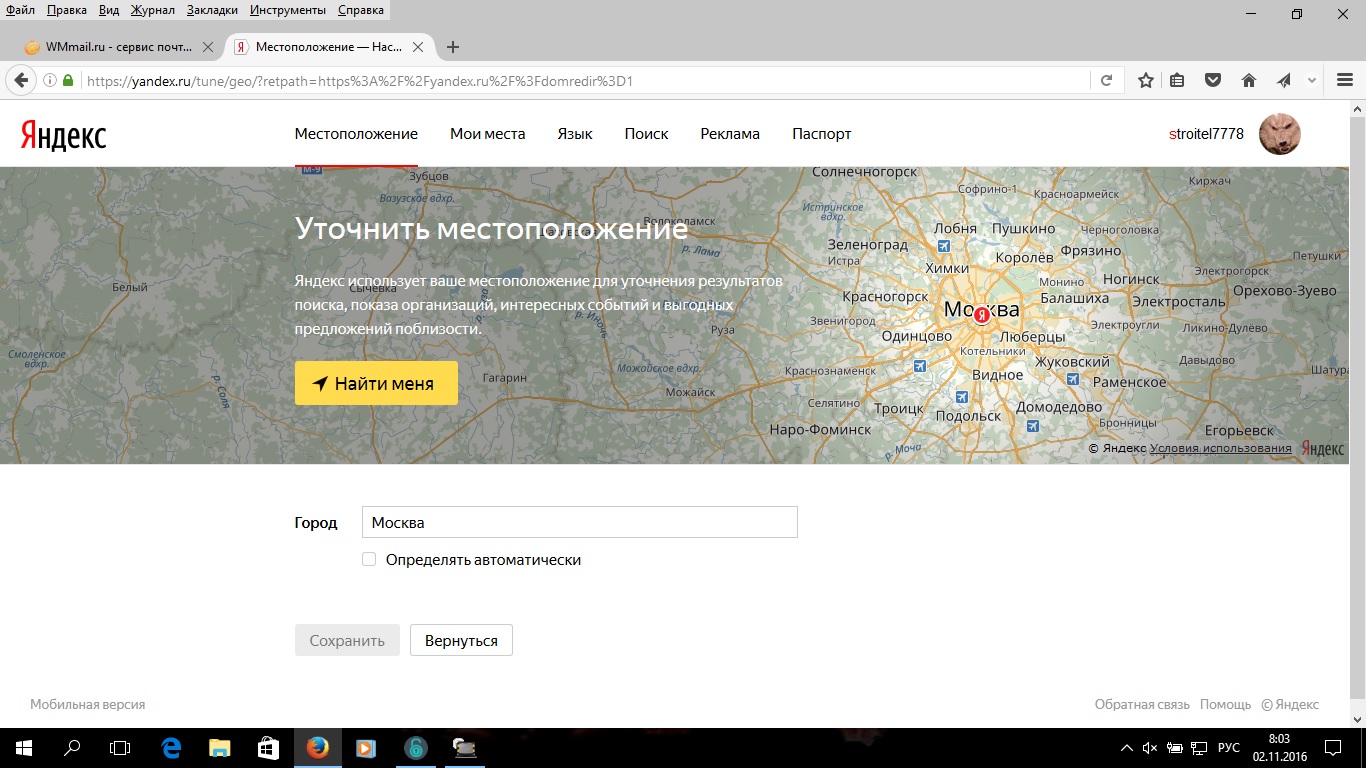Select the Местоположение settings tab
Viewport: 1366px width, 768px height.
(x=356, y=134)
